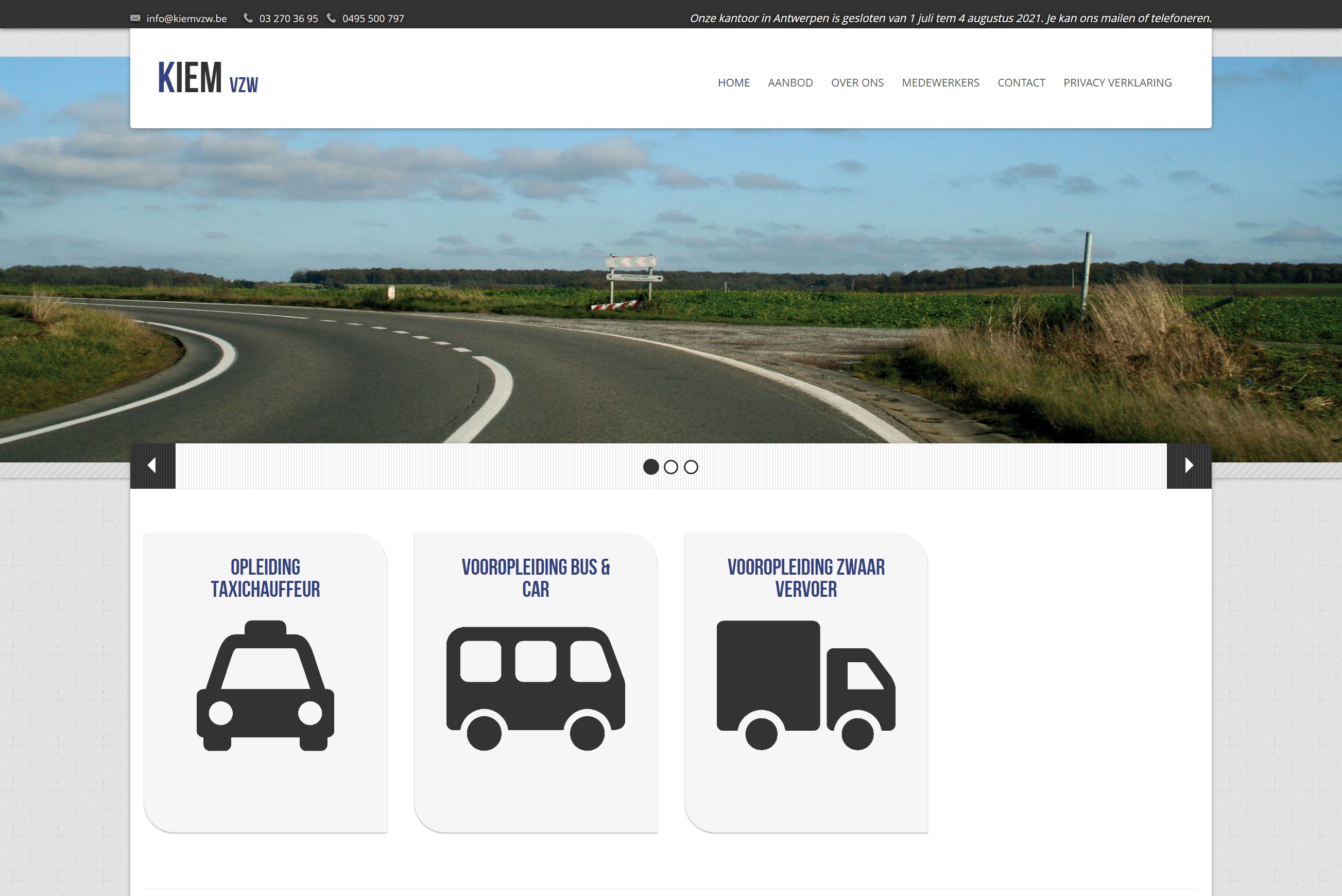Click the second phone handset icon

pos(331,19)
